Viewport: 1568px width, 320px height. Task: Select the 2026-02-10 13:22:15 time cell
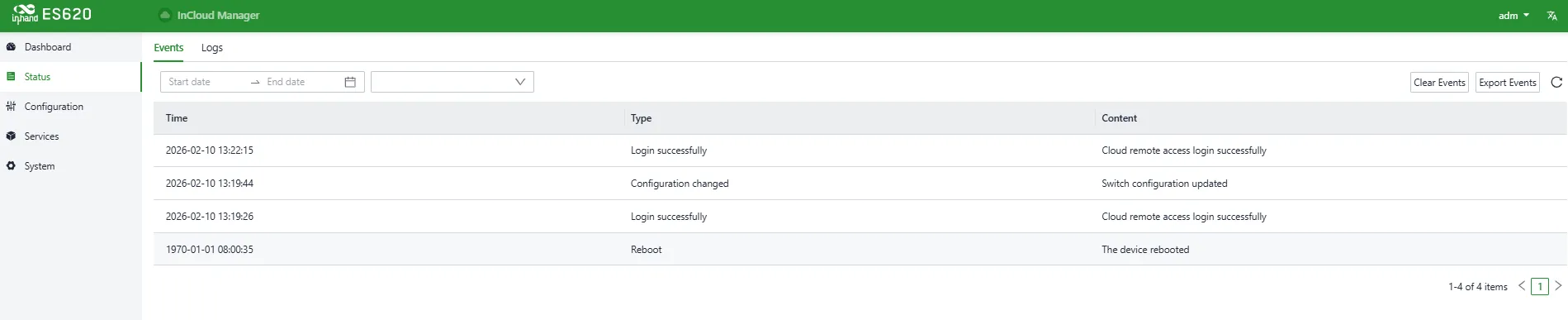(x=210, y=150)
